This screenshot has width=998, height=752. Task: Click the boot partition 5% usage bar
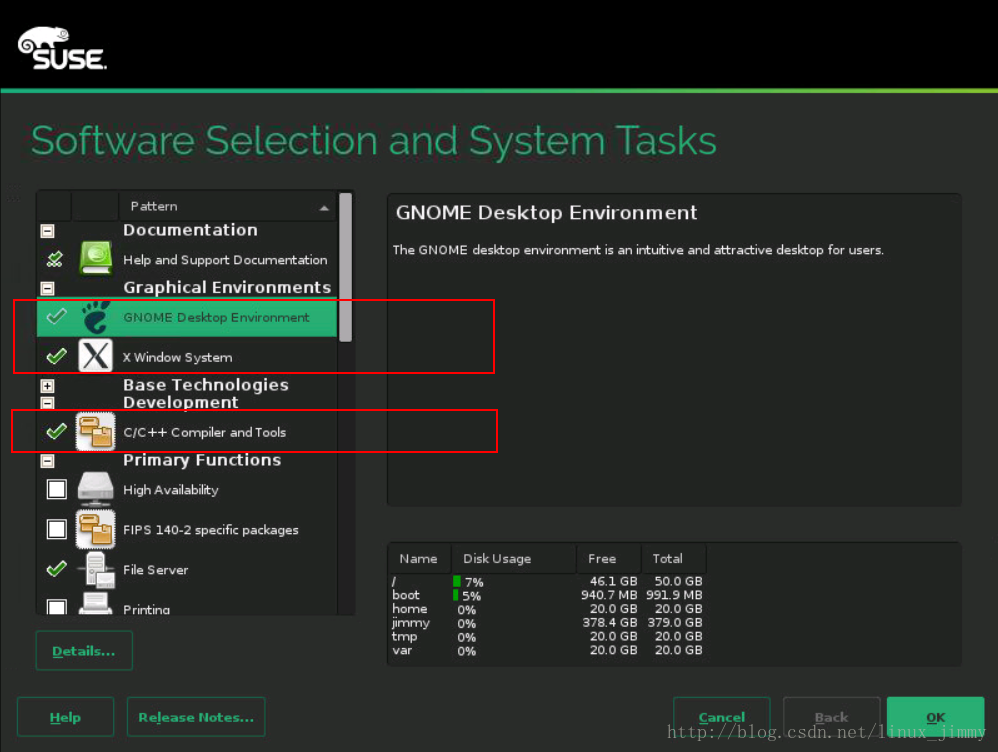pos(456,595)
